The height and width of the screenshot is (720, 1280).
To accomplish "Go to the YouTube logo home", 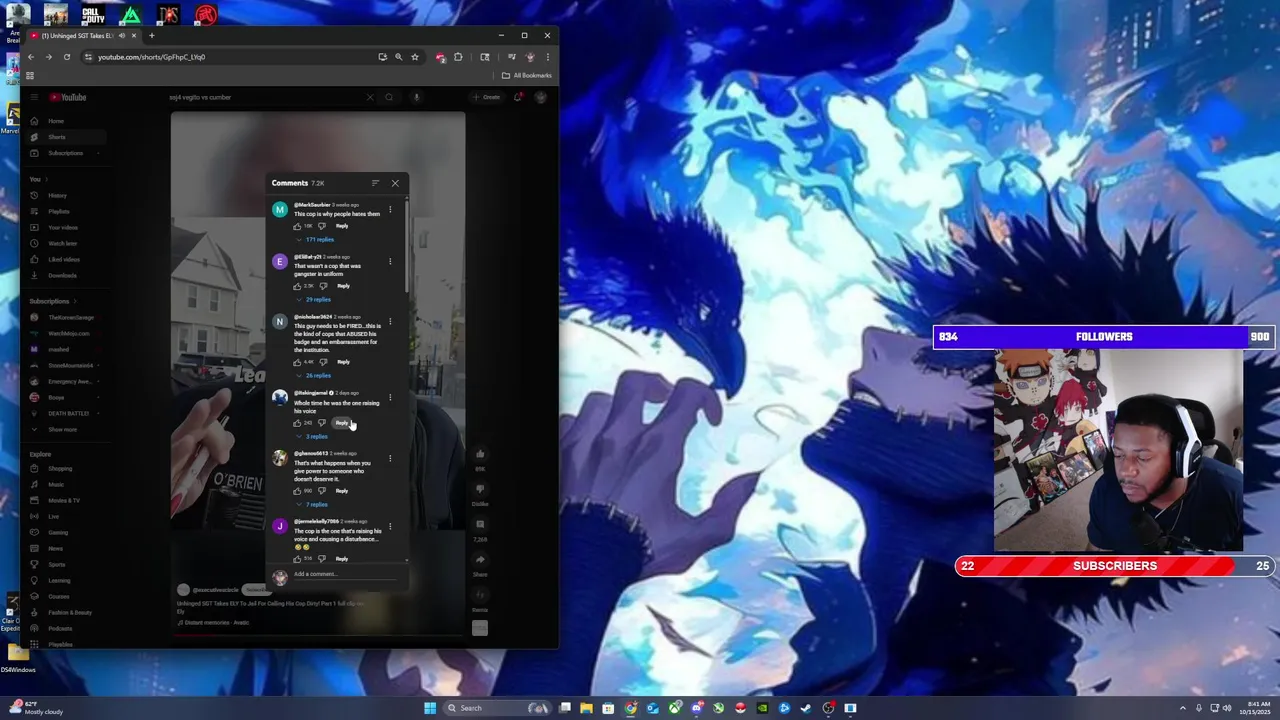I will 67,97.
